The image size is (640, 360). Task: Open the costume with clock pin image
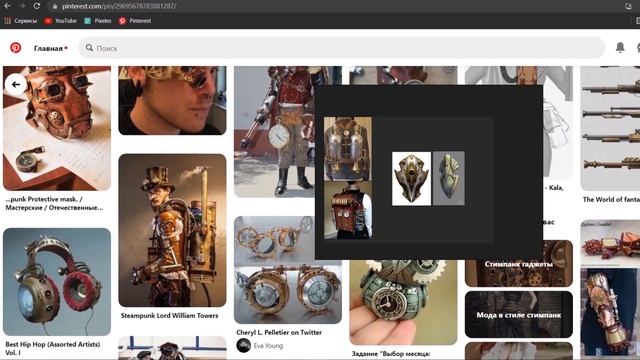pyautogui.click(x=274, y=132)
